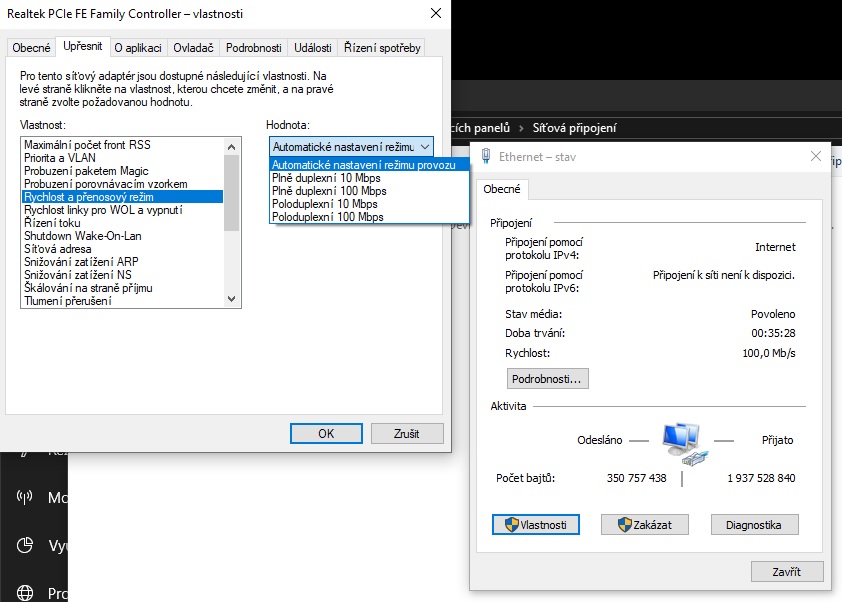The width and height of the screenshot is (842, 602).
Task: Open Vlastnosti in Ethernet status window
Action: click(x=536, y=525)
